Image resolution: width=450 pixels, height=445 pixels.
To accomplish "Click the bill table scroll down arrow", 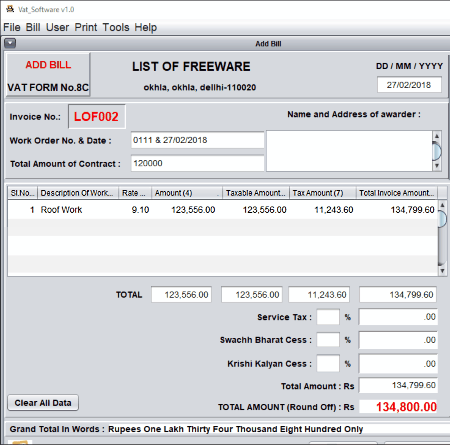I will [442, 271].
